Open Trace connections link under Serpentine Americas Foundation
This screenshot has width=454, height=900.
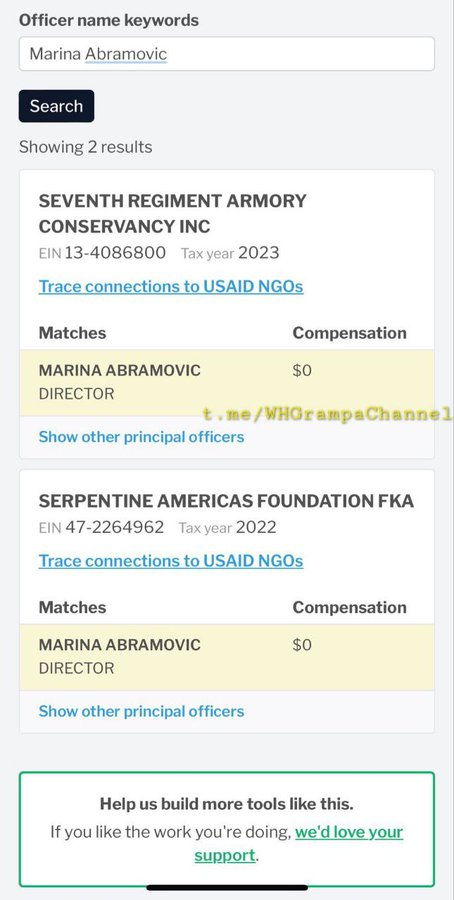[x=171, y=561]
